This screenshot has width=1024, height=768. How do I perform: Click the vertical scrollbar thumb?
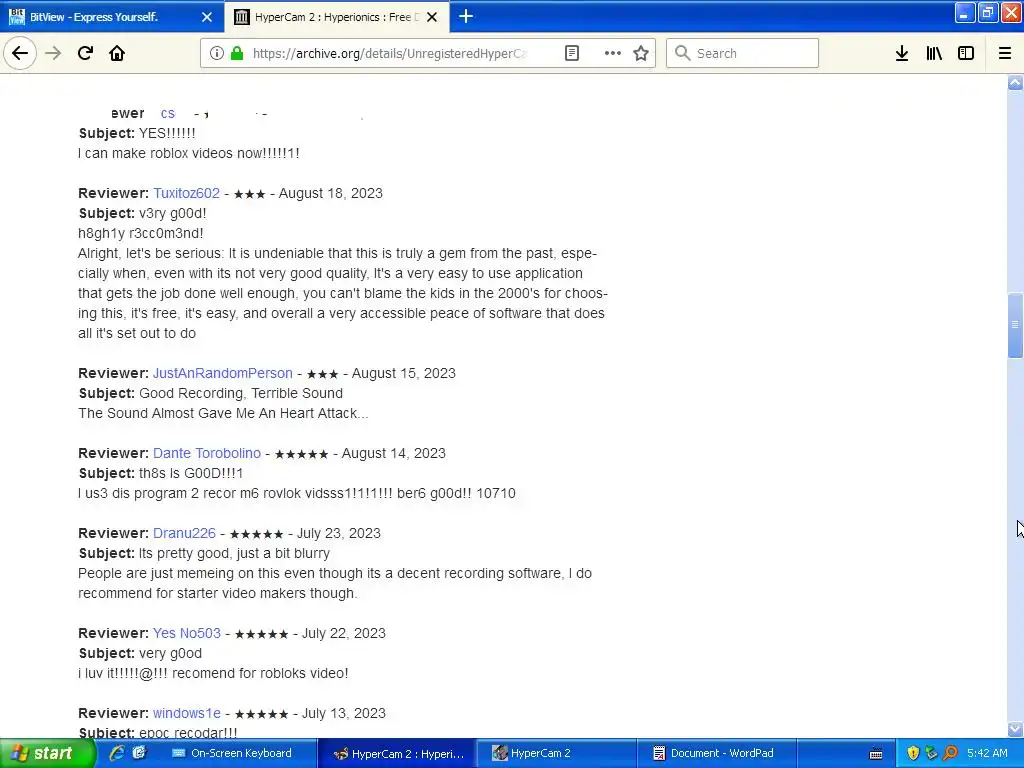tap(1015, 325)
